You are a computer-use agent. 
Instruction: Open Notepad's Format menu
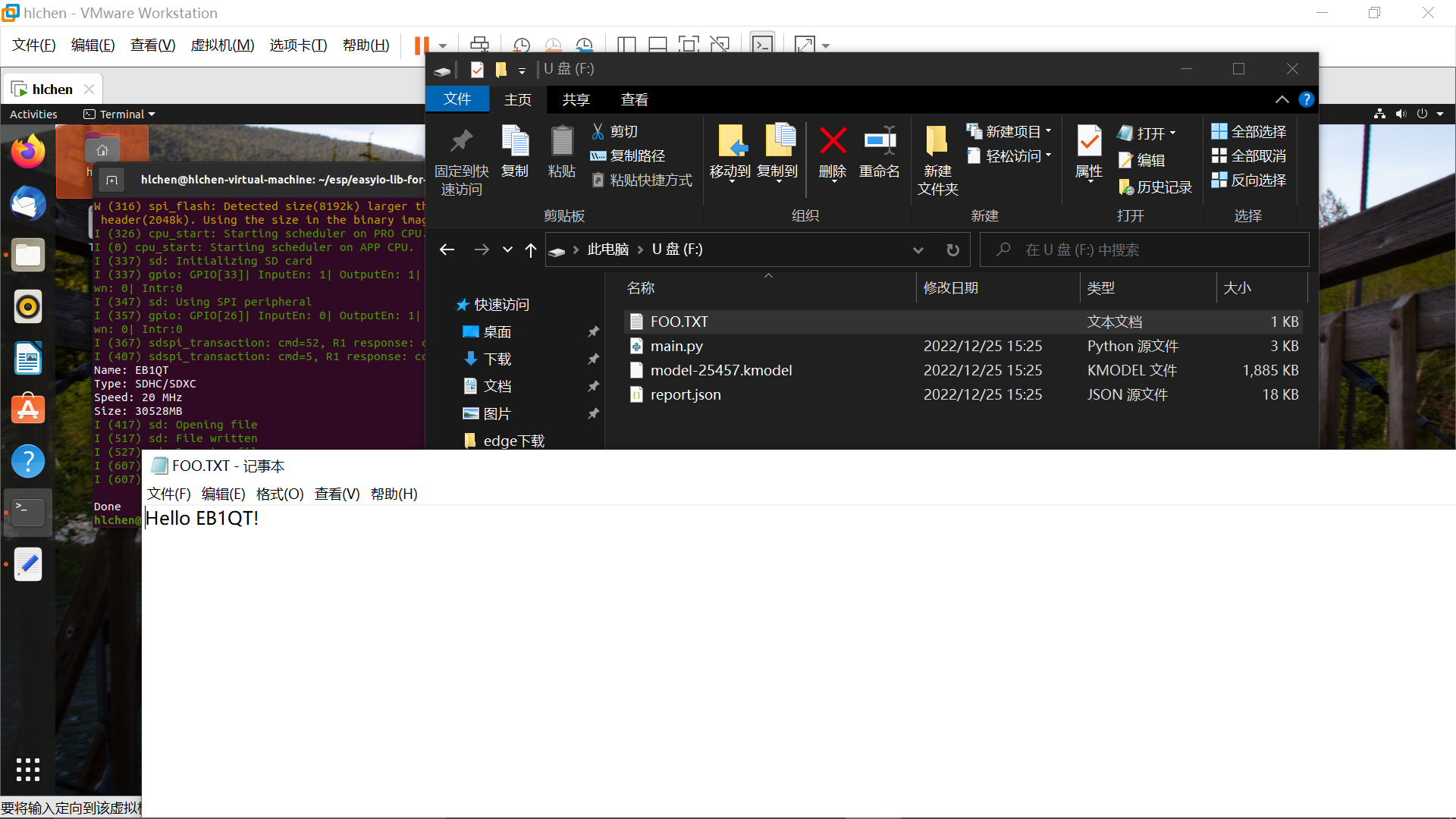click(x=279, y=494)
